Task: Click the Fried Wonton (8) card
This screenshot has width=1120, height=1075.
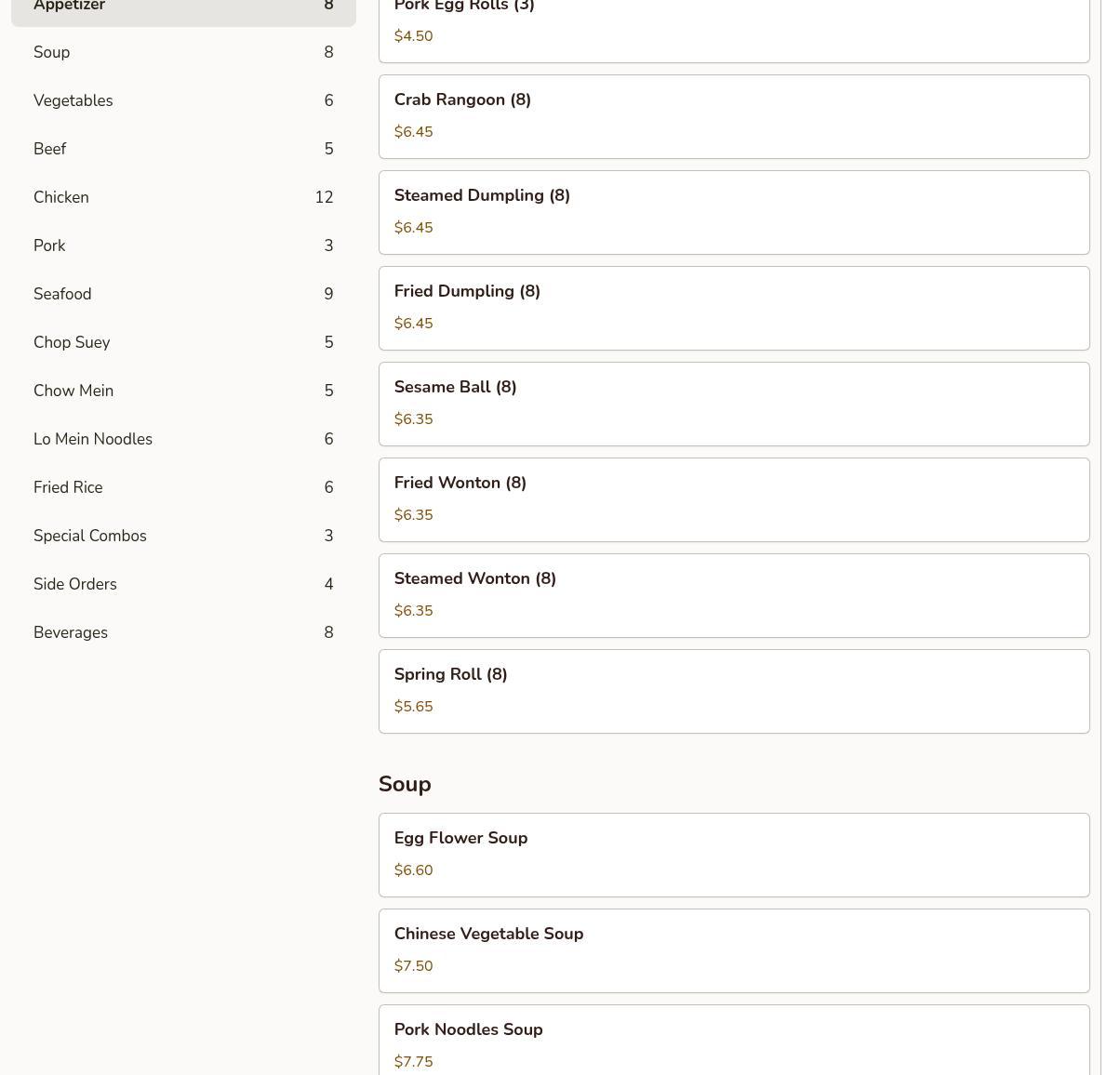Action: (x=733, y=499)
